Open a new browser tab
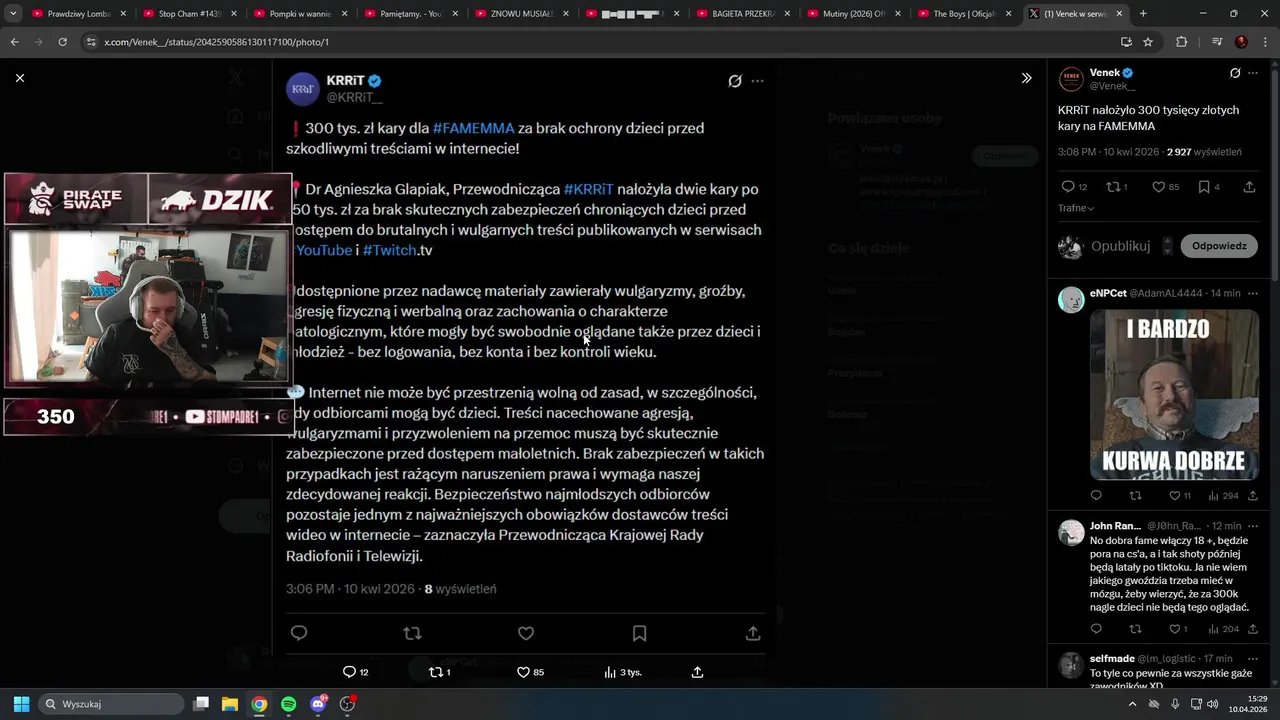Image resolution: width=1280 pixels, height=720 pixels. (1143, 14)
